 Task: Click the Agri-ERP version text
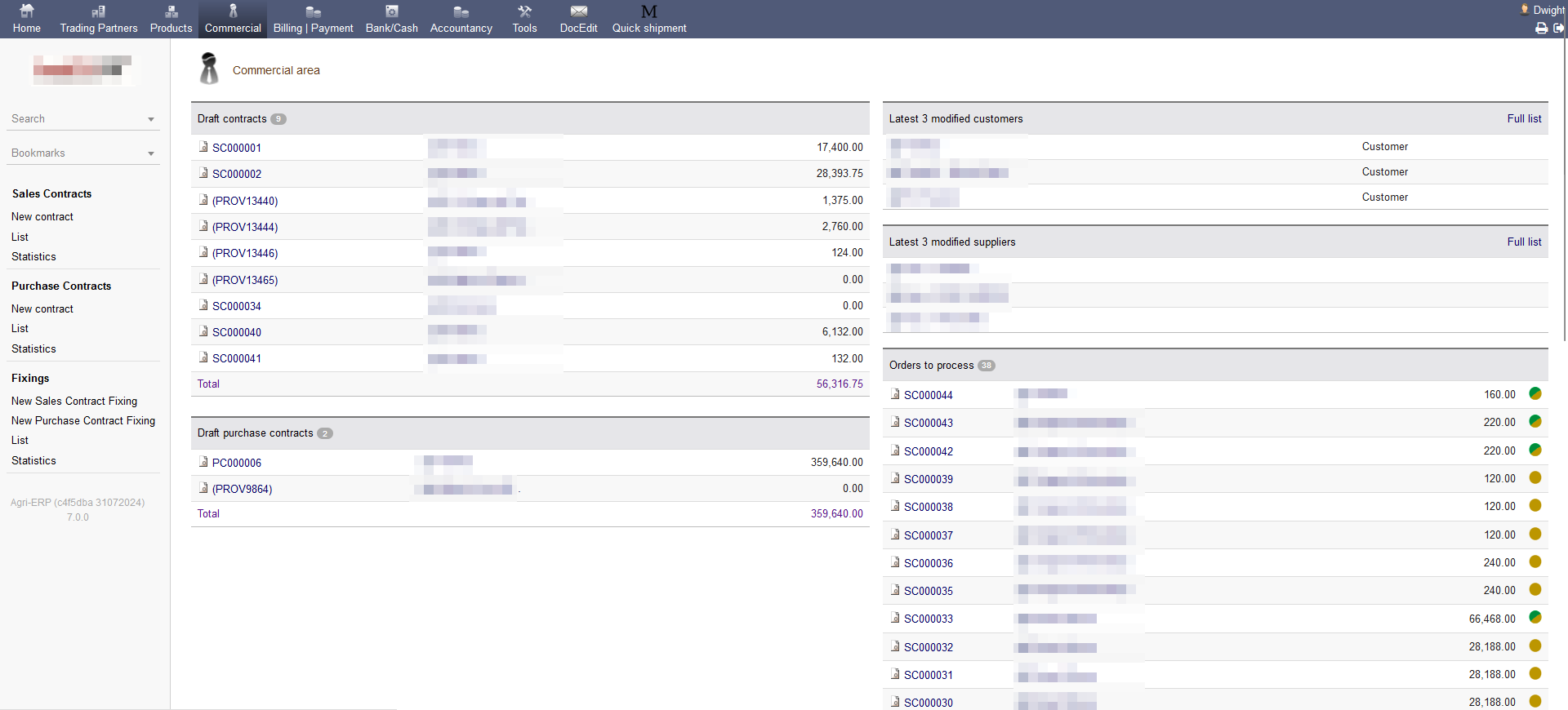78,510
